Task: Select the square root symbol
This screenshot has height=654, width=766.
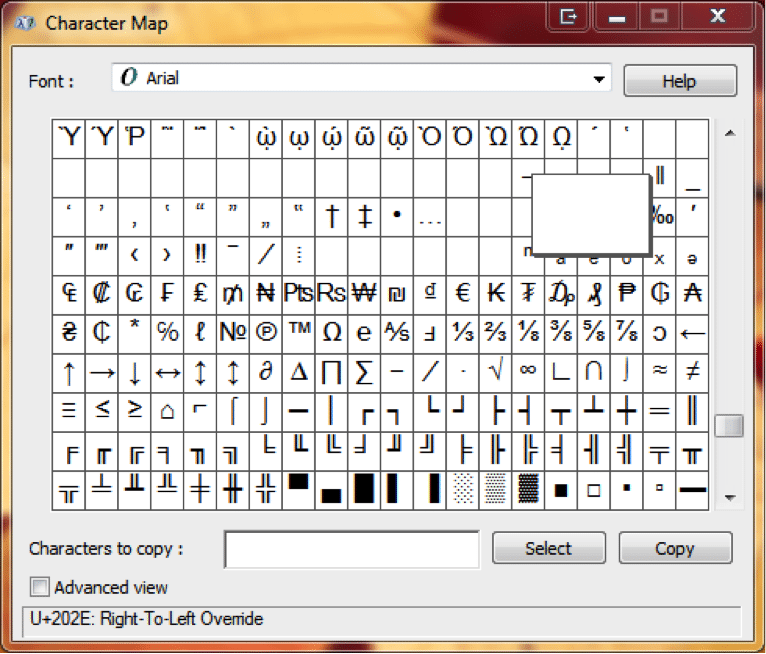Action: pos(494,371)
